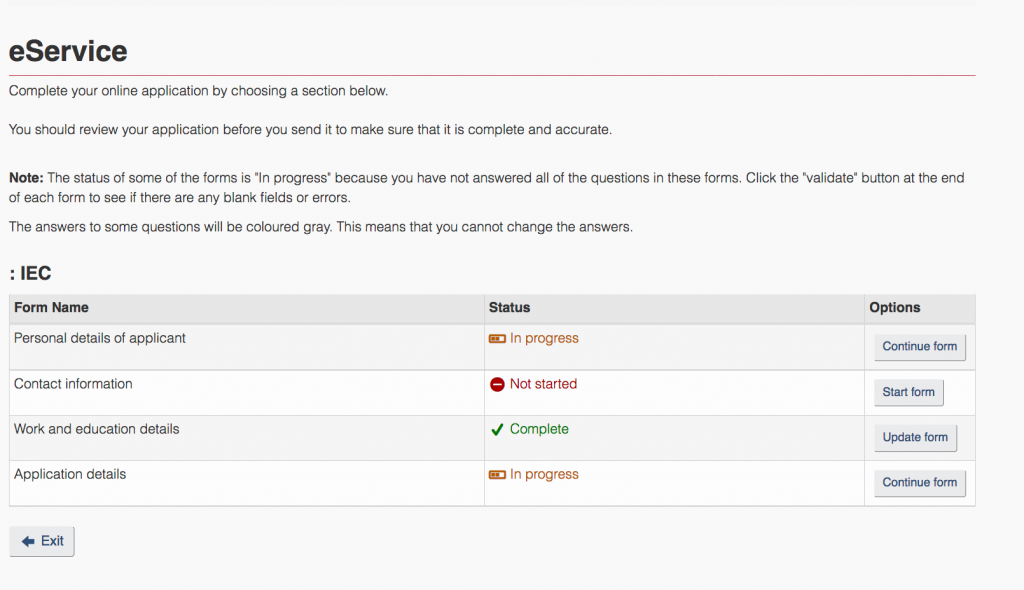The height and width of the screenshot is (590, 1024).
Task: Select the Form Name column header
Action: (51, 308)
